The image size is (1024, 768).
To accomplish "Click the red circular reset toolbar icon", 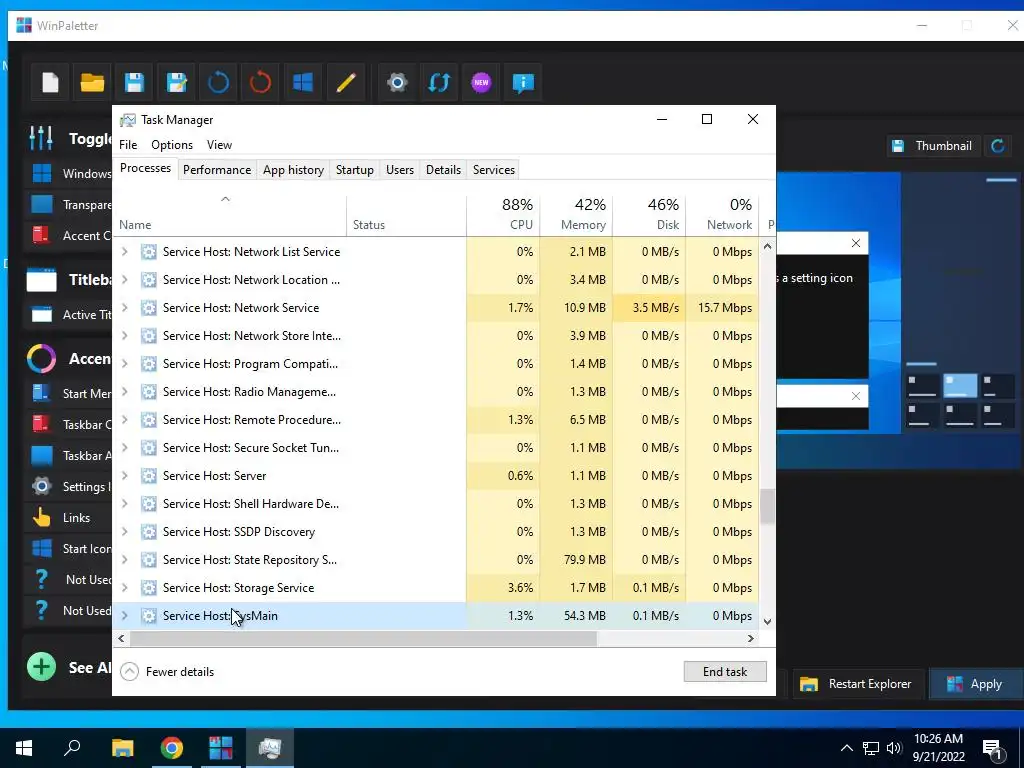I will [260, 82].
